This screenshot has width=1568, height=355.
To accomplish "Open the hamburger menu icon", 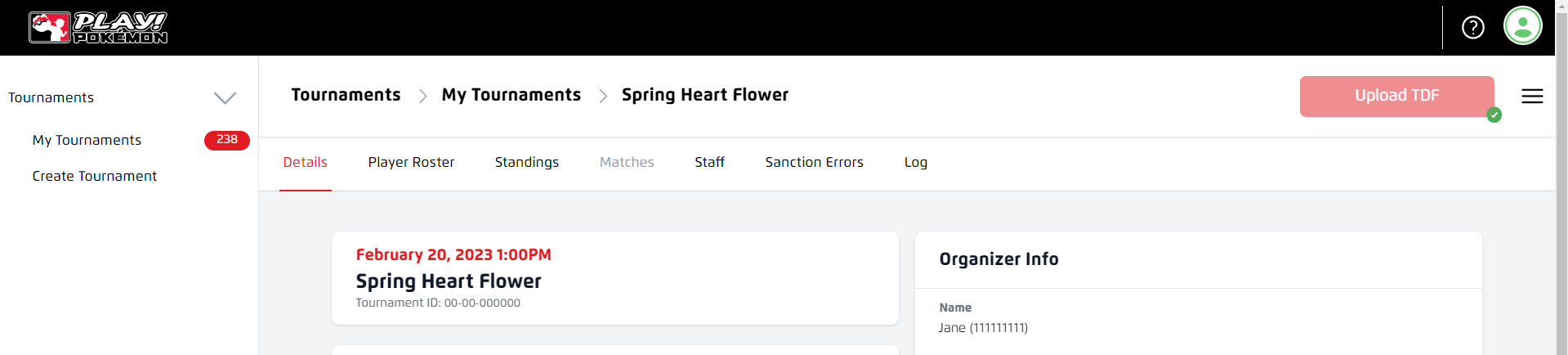I will tap(1532, 97).
